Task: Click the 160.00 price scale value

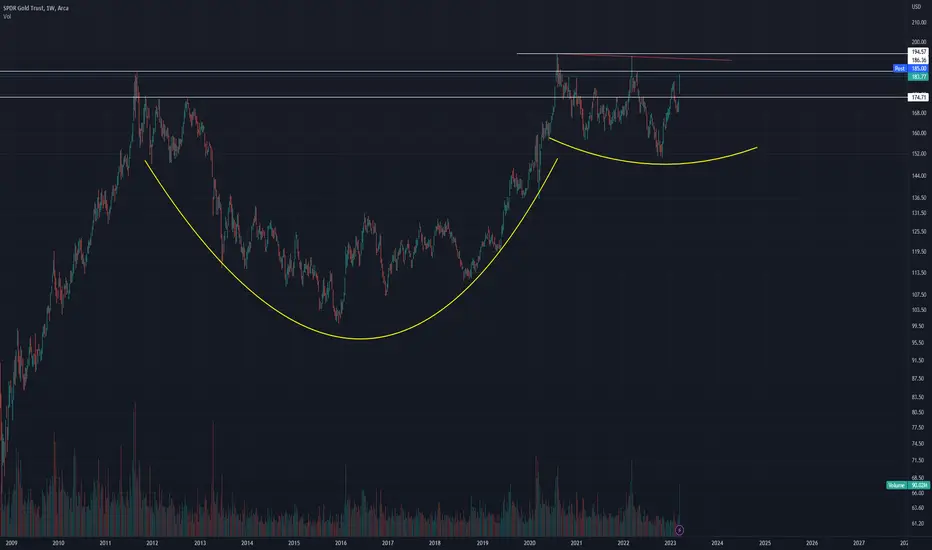Action: 919,133
